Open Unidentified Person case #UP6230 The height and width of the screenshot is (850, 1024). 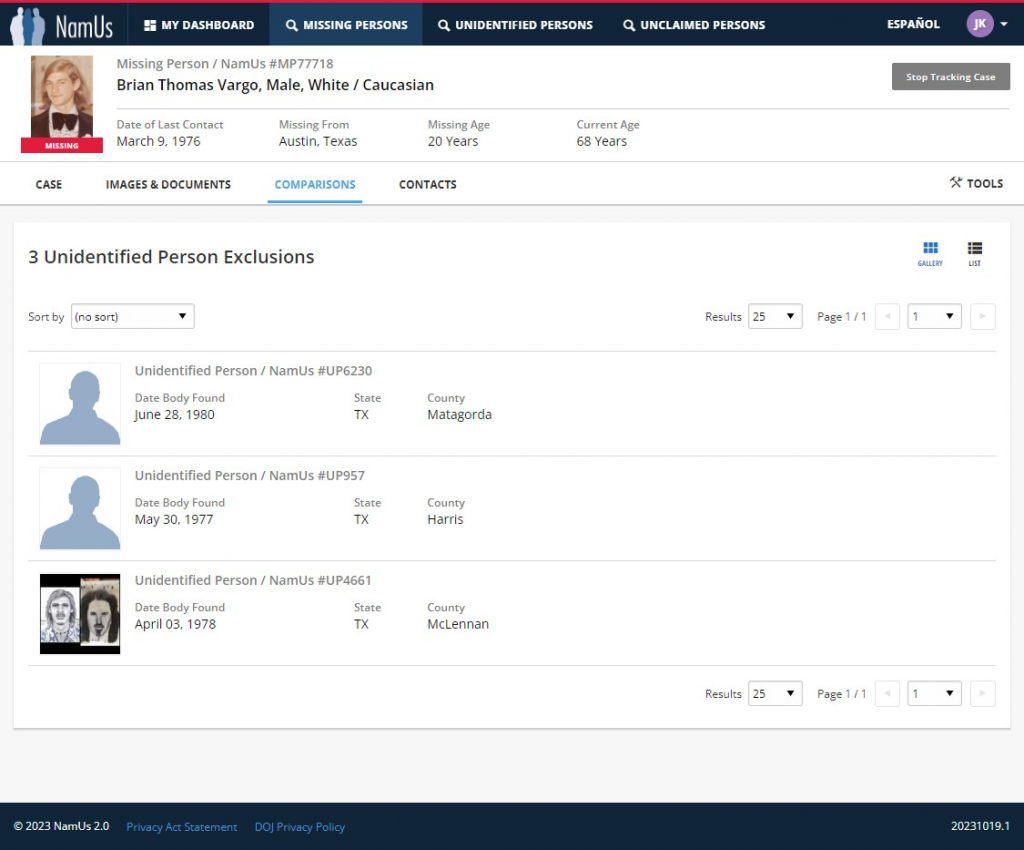253,371
